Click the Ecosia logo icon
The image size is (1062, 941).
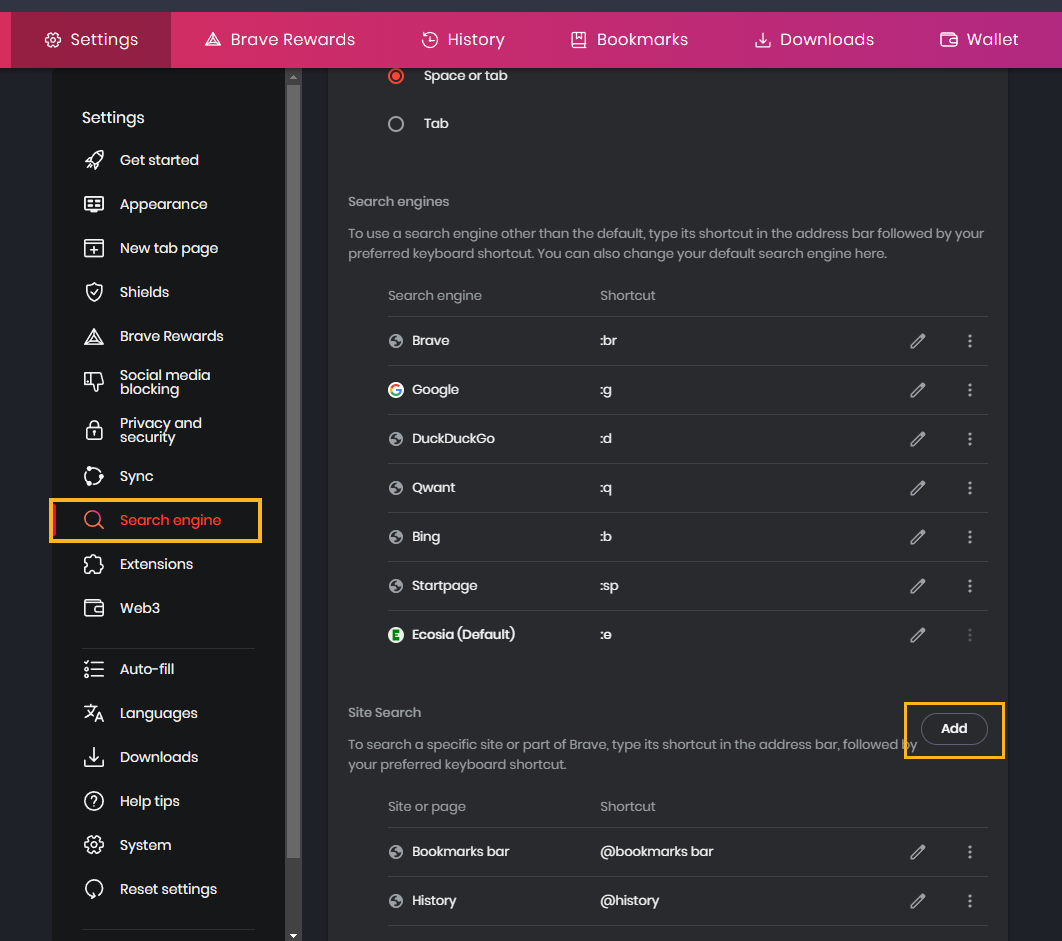tap(396, 635)
